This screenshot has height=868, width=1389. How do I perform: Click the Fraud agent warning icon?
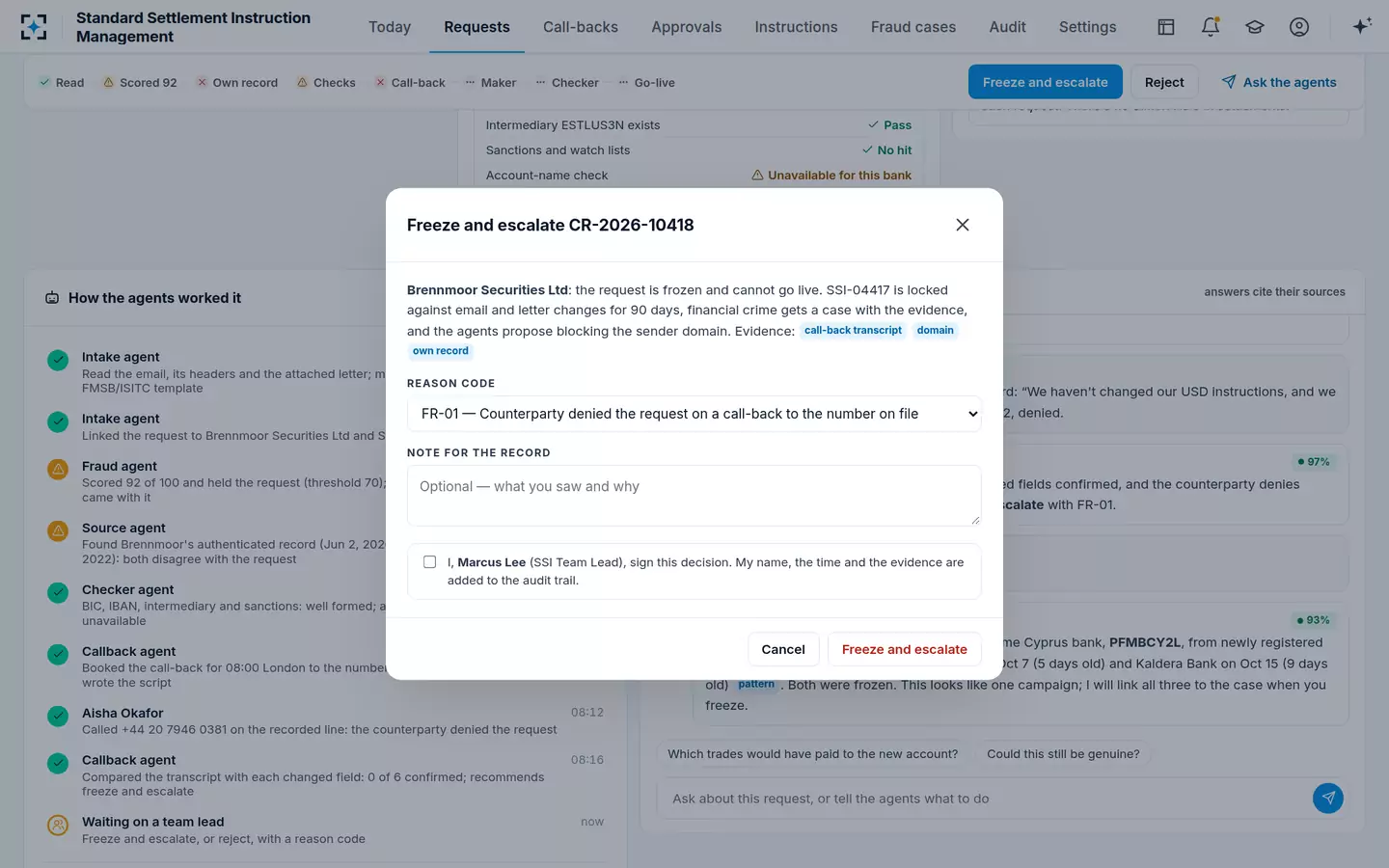point(58,469)
